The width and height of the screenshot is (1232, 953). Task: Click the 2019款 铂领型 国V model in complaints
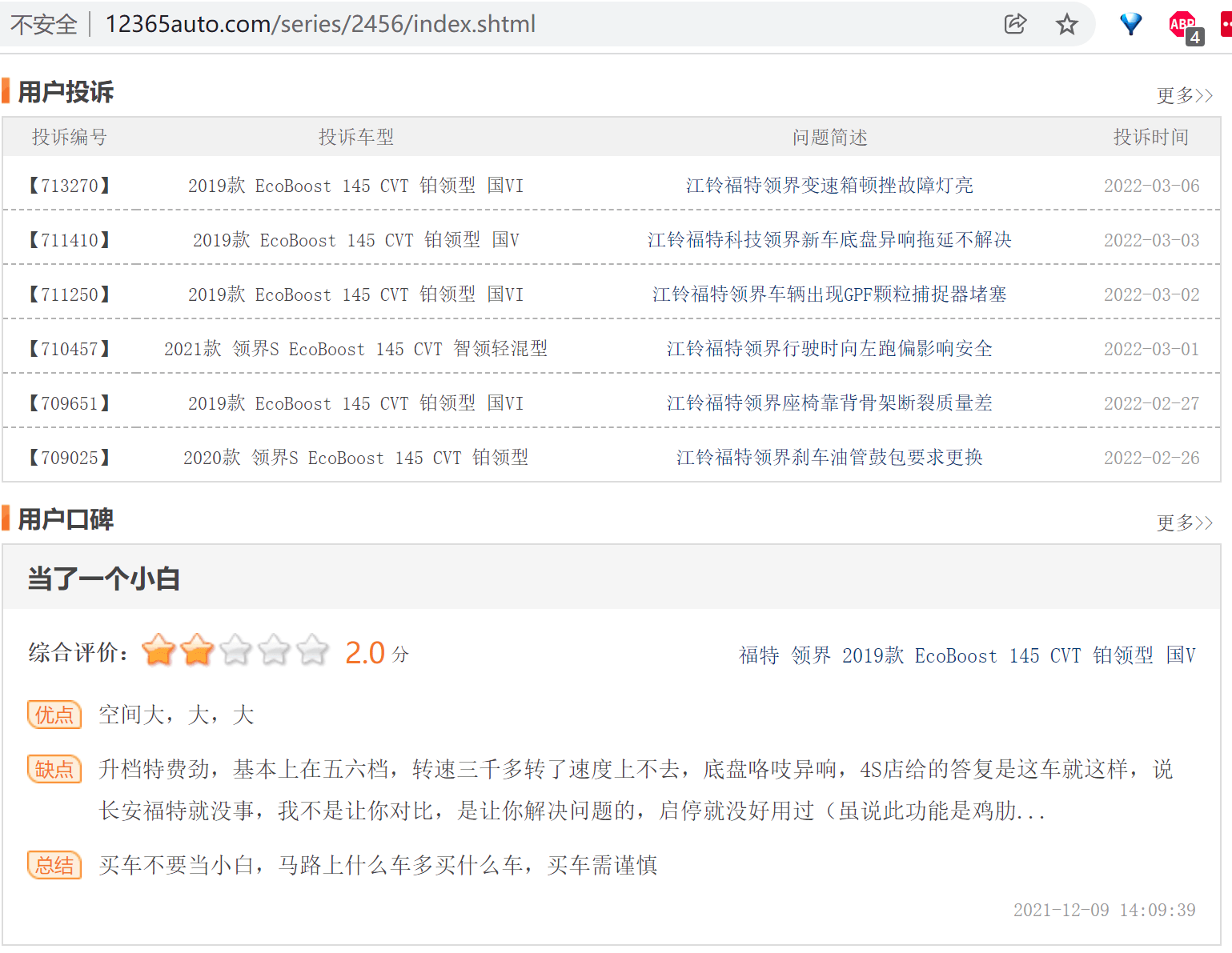[x=356, y=240]
